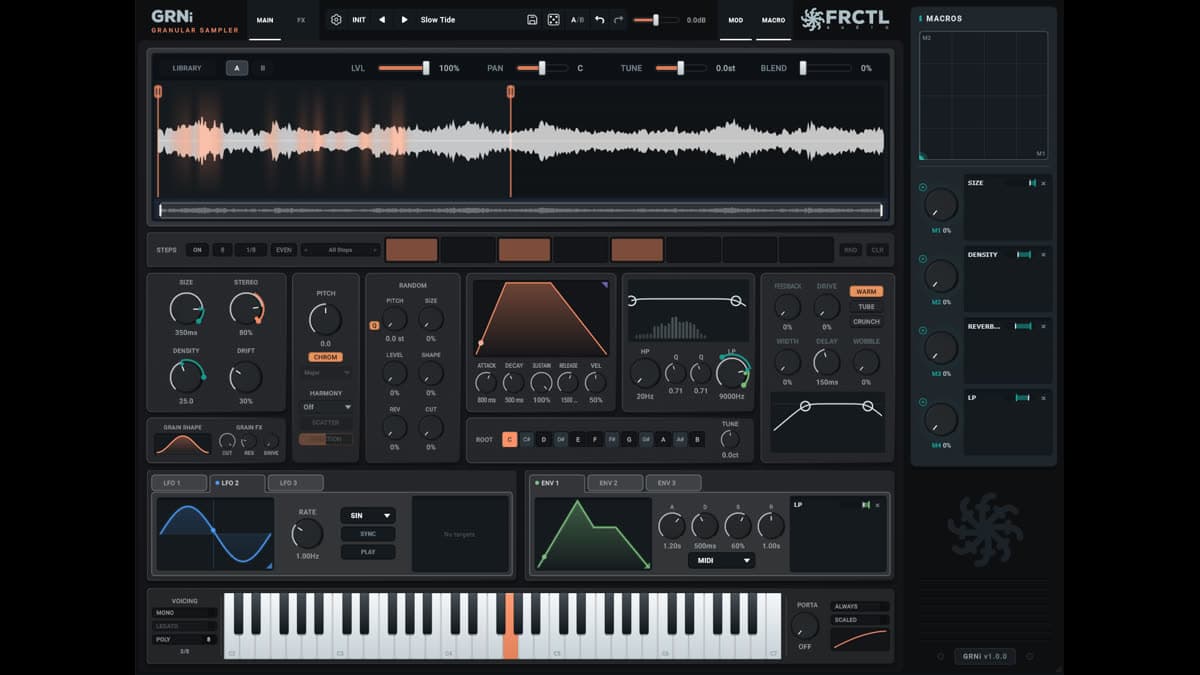Open the ENV MIDI trigger dropdown
Image resolution: width=1200 pixels, height=675 pixels.
click(721, 561)
